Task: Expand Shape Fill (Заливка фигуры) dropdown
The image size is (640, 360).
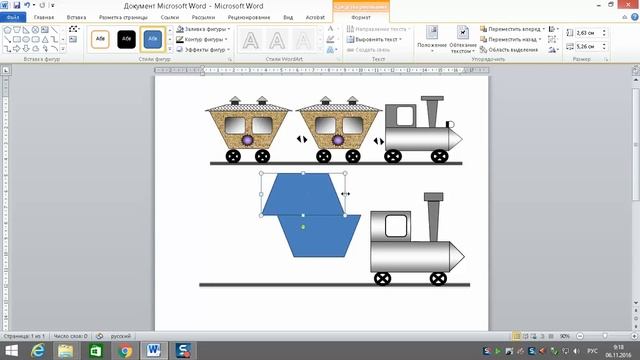Action: (229, 29)
